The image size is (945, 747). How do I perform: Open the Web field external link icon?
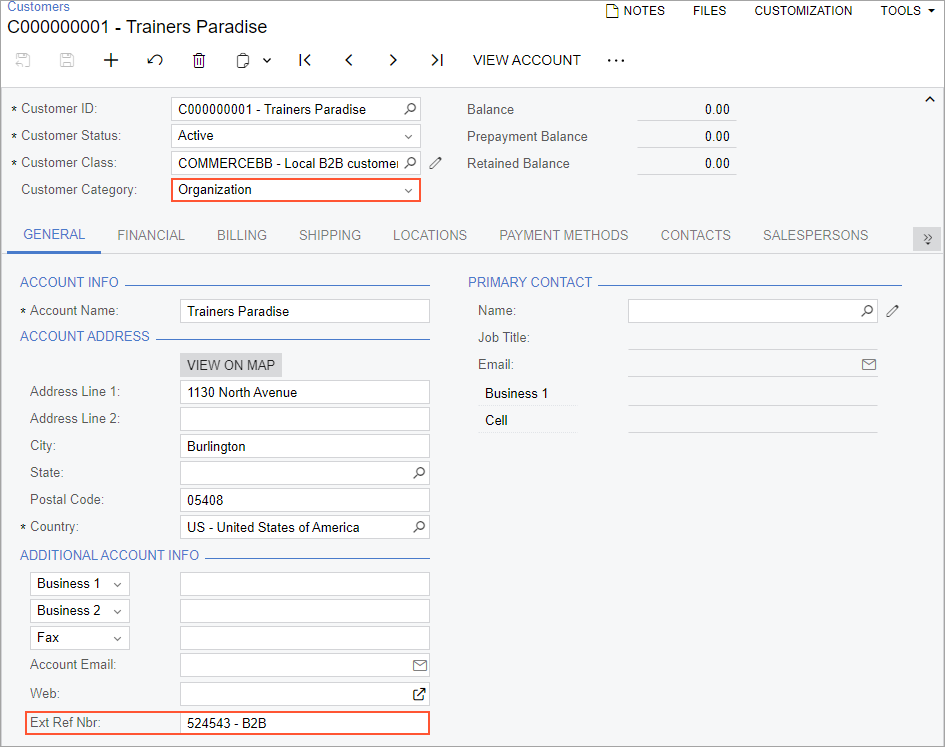(419, 693)
